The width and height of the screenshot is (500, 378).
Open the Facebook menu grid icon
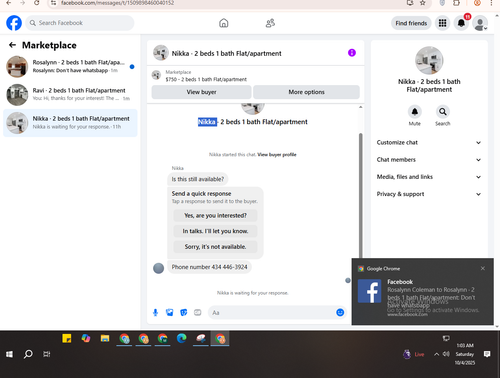(x=442, y=23)
